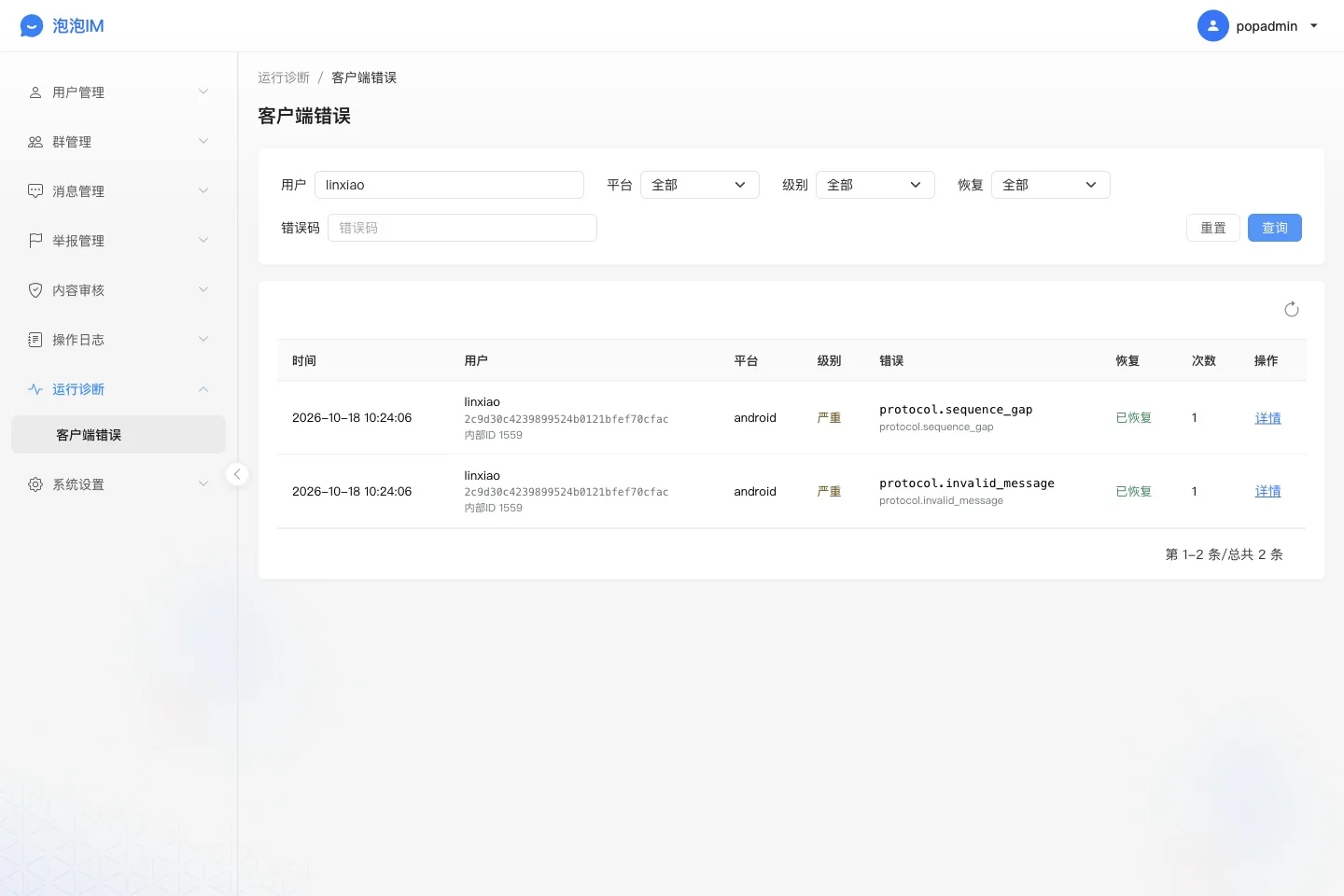The width and height of the screenshot is (1344, 896).
Task: Click the 用户管理 person icon
Action: (35, 92)
